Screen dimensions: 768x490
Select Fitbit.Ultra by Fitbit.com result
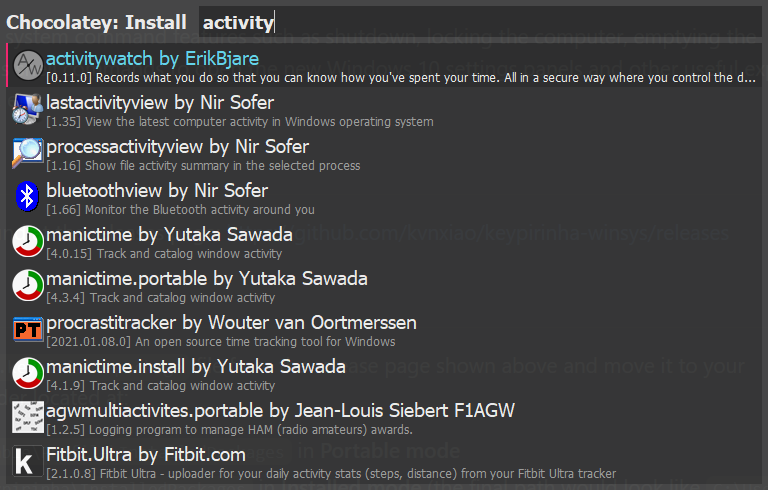(x=384, y=461)
